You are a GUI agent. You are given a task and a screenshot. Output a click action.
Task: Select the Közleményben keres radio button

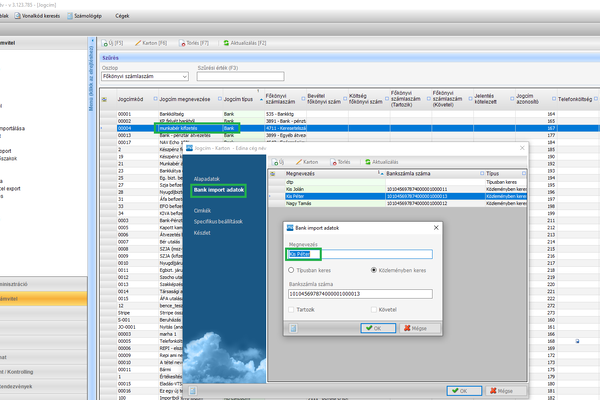[372, 269]
